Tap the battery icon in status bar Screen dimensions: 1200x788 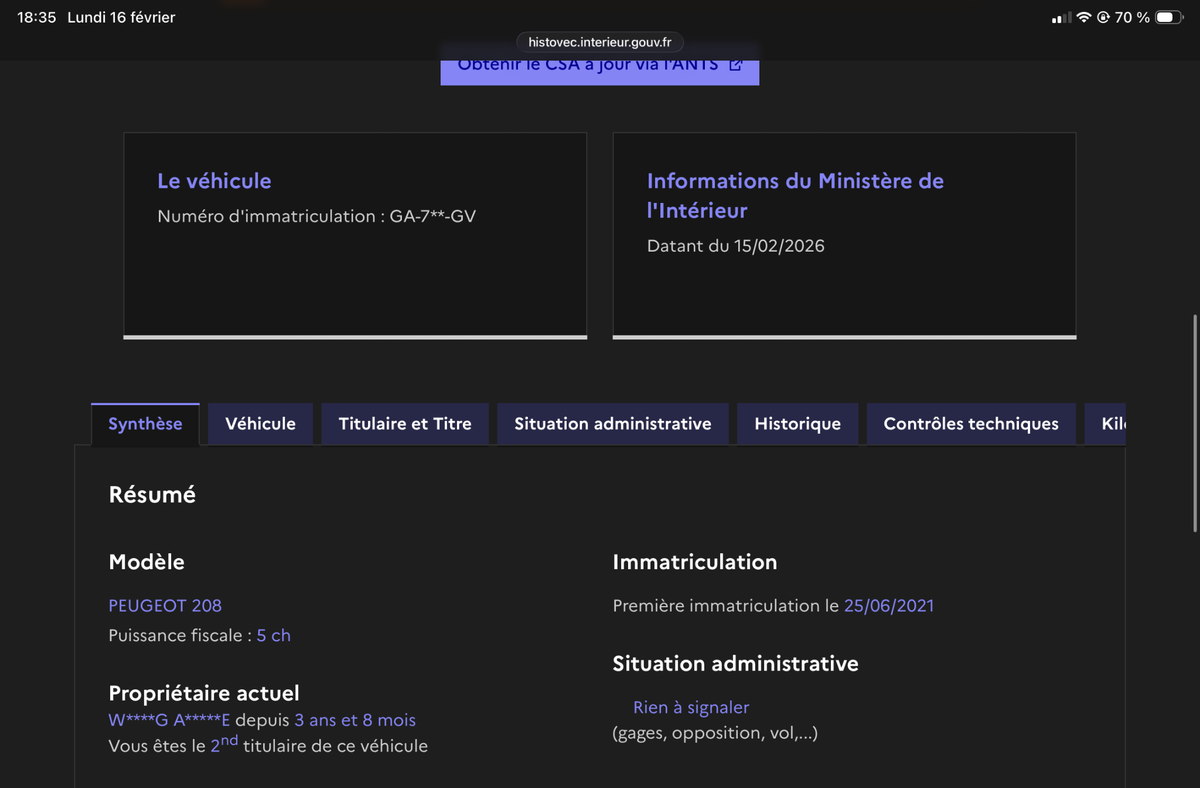(1168, 18)
